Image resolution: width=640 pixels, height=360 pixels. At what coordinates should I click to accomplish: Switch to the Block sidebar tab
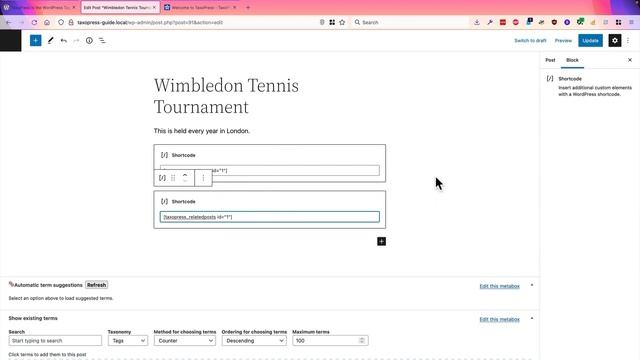[x=572, y=60]
